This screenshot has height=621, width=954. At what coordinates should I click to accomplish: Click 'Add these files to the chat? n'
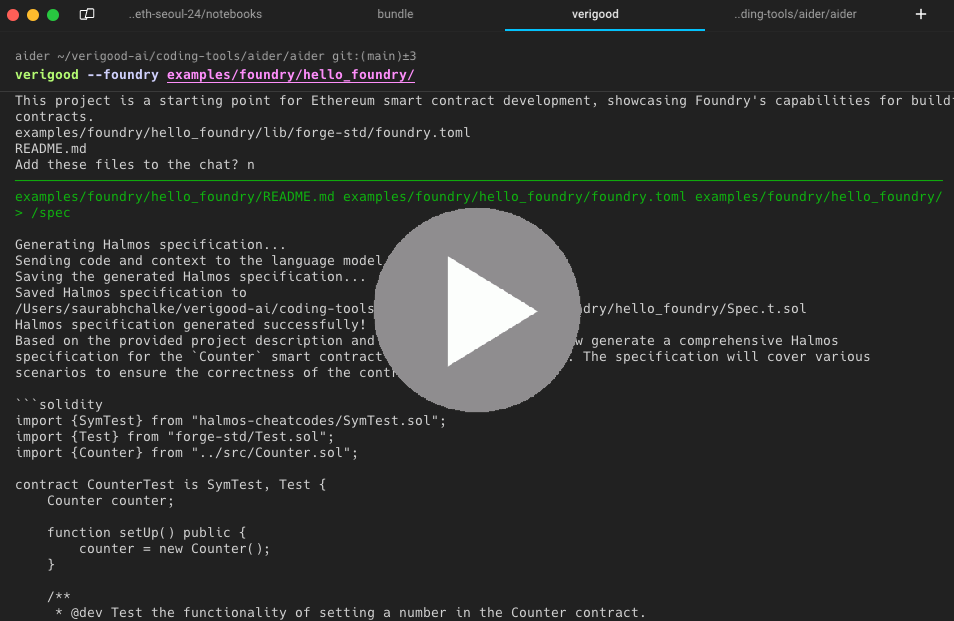pyautogui.click(x=134, y=165)
